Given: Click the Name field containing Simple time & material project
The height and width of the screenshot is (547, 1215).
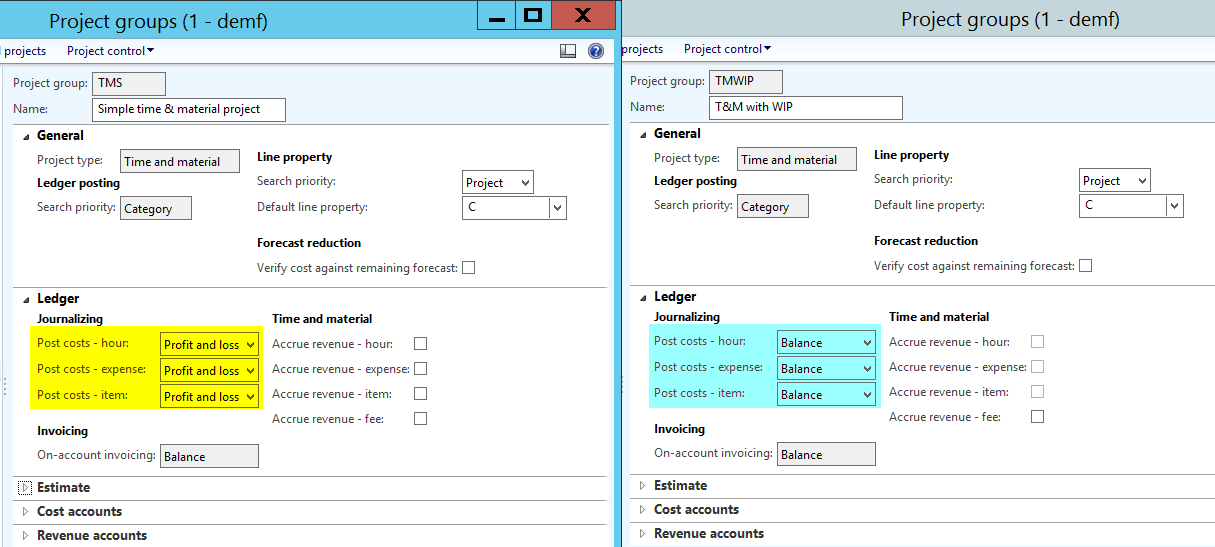Looking at the screenshot, I should tap(188, 109).
